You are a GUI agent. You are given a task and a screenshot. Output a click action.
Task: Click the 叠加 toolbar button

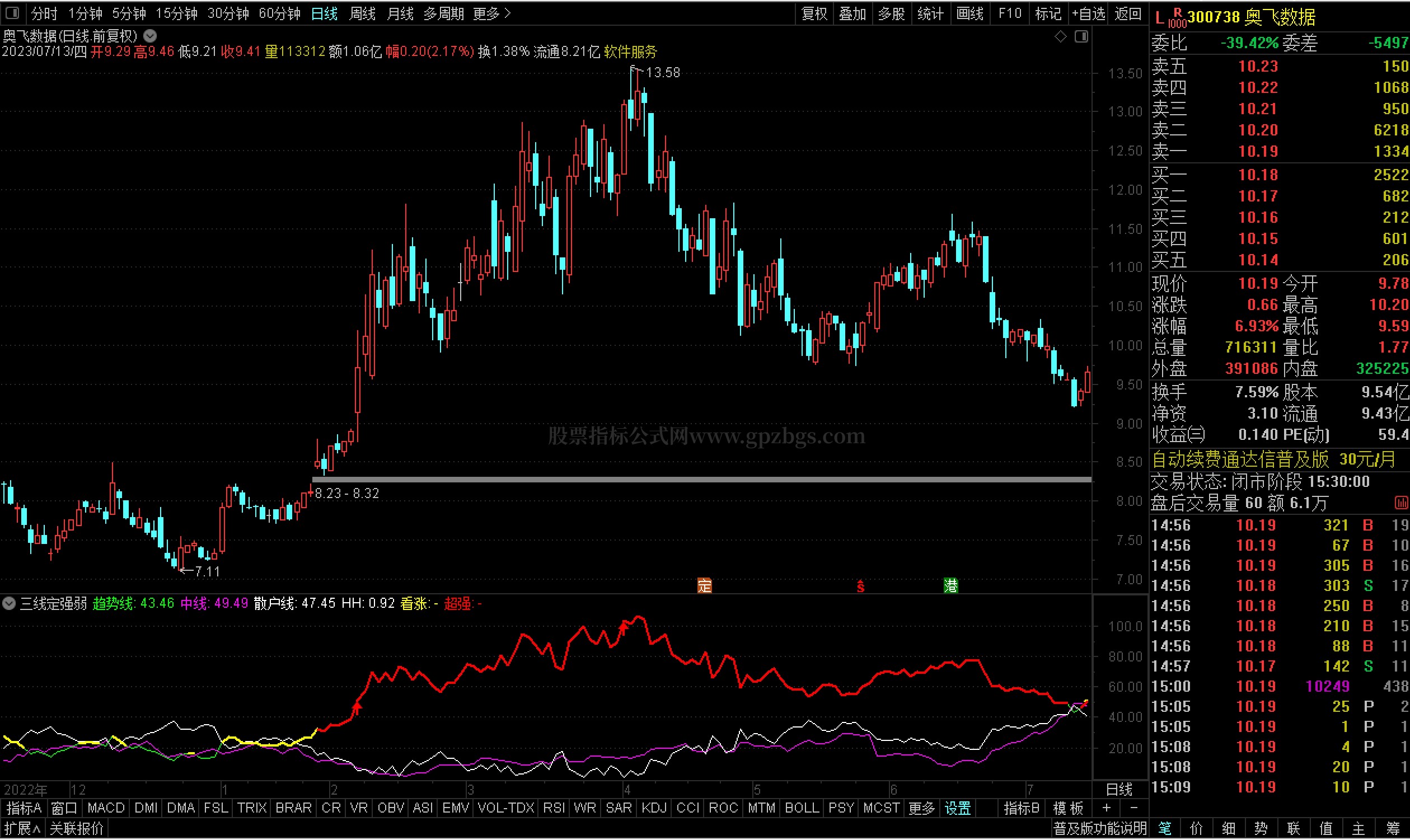click(852, 13)
